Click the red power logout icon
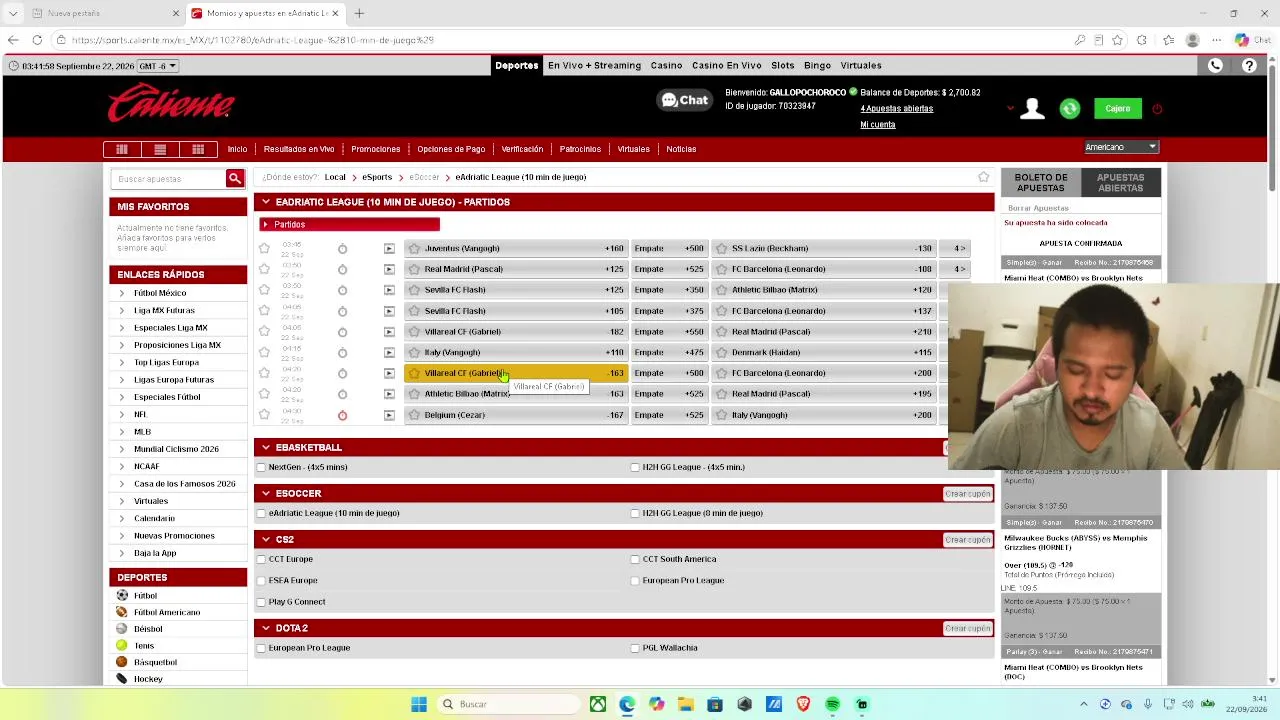 pyautogui.click(x=1157, y=109)
